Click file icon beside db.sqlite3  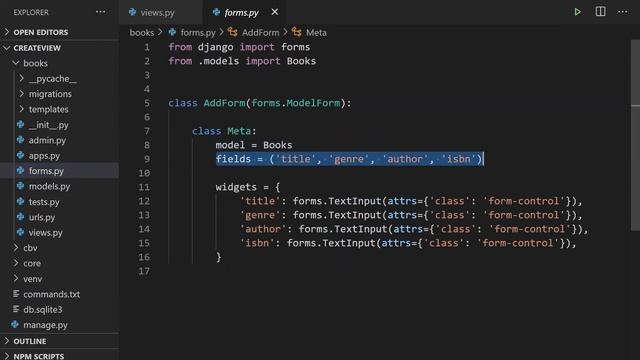coord(16,309)
